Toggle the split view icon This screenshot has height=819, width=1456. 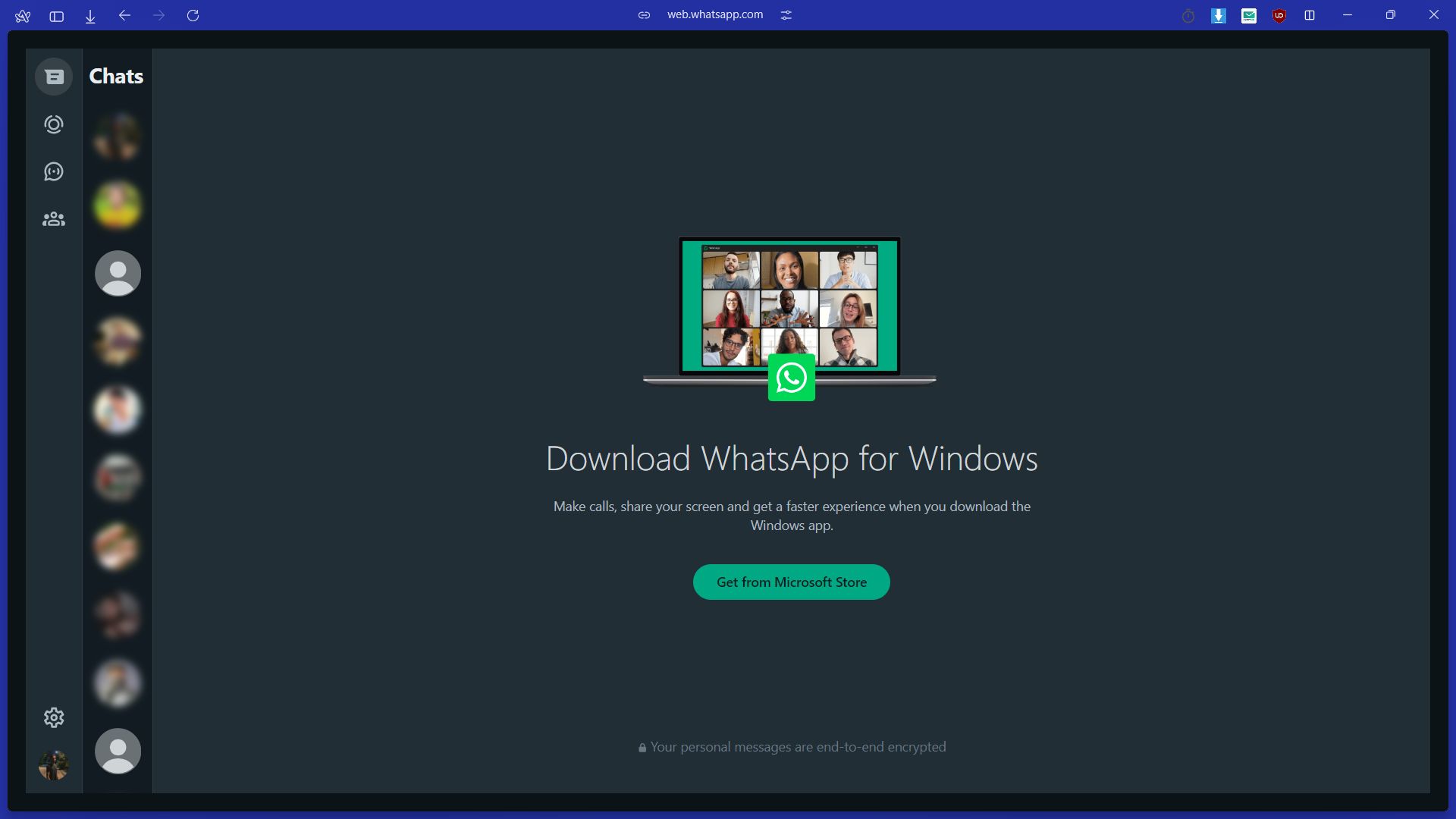pos(1310,15)
